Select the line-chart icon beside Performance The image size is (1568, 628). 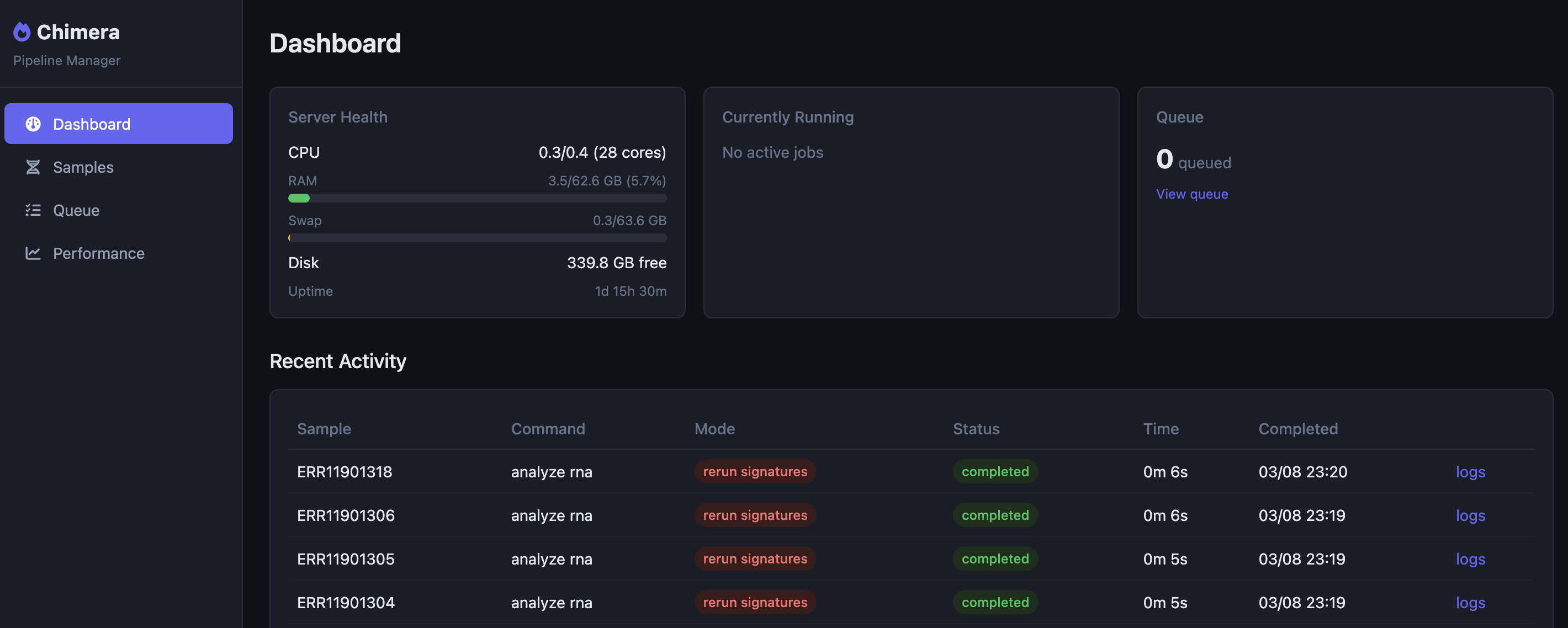(34, 253)
